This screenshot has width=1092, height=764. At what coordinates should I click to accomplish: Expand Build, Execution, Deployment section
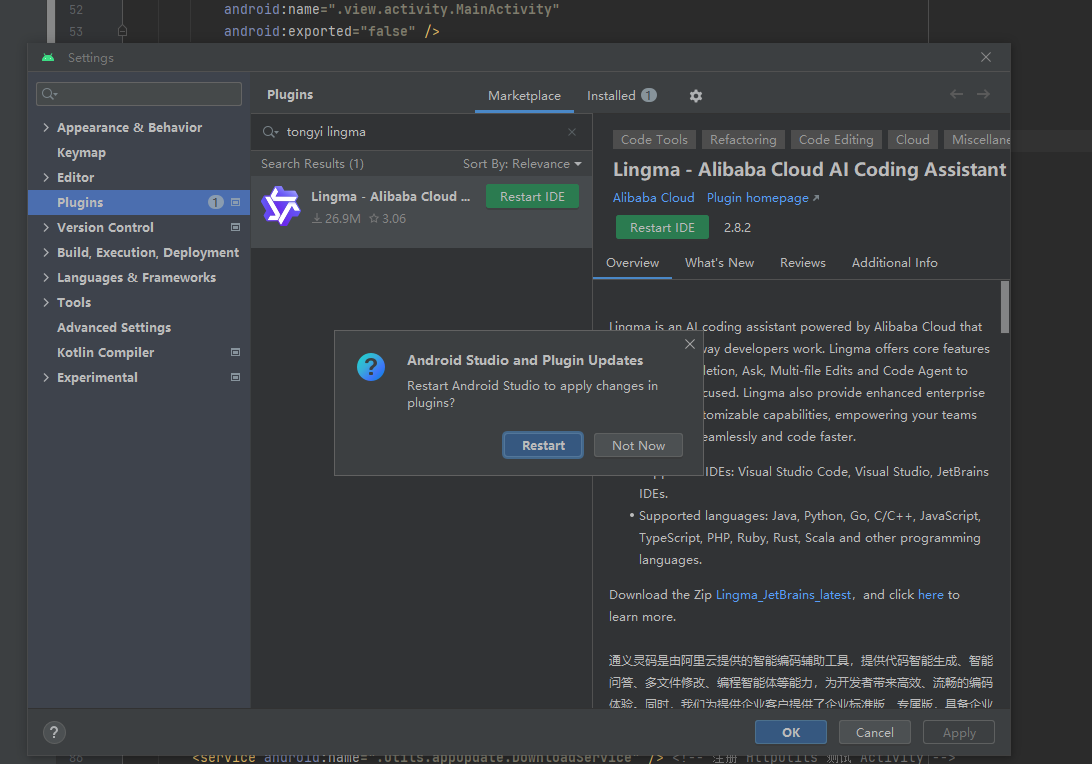coord(46,253)
